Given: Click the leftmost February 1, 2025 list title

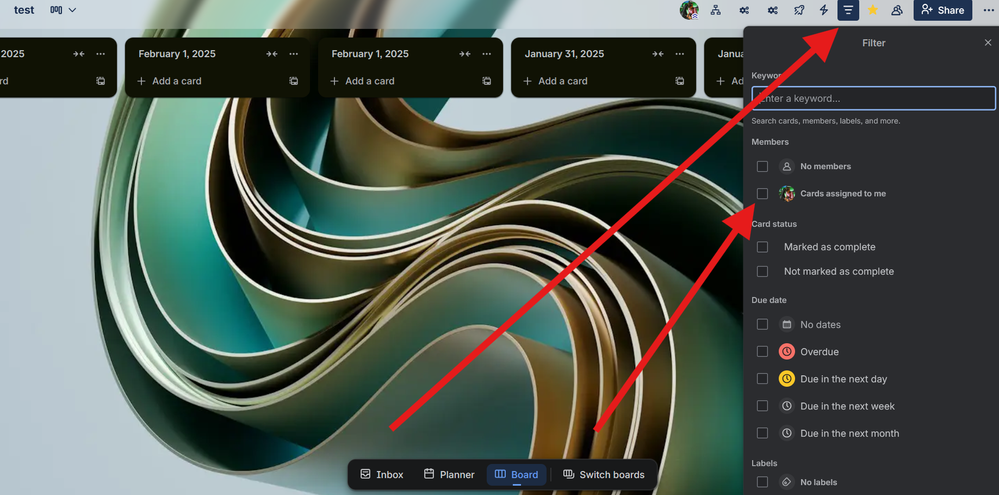Looking at the screenshot, I should point(177,54).
